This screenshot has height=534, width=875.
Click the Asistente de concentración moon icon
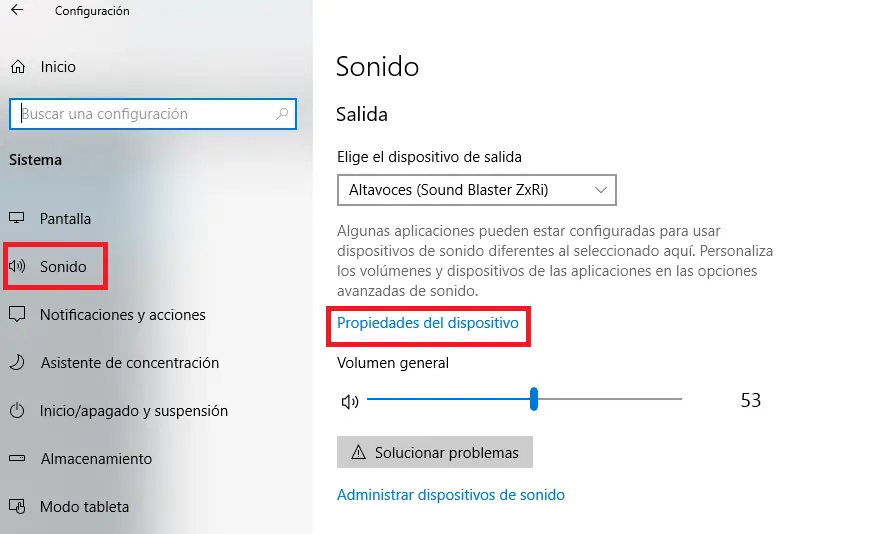click(x=17, y=363)
